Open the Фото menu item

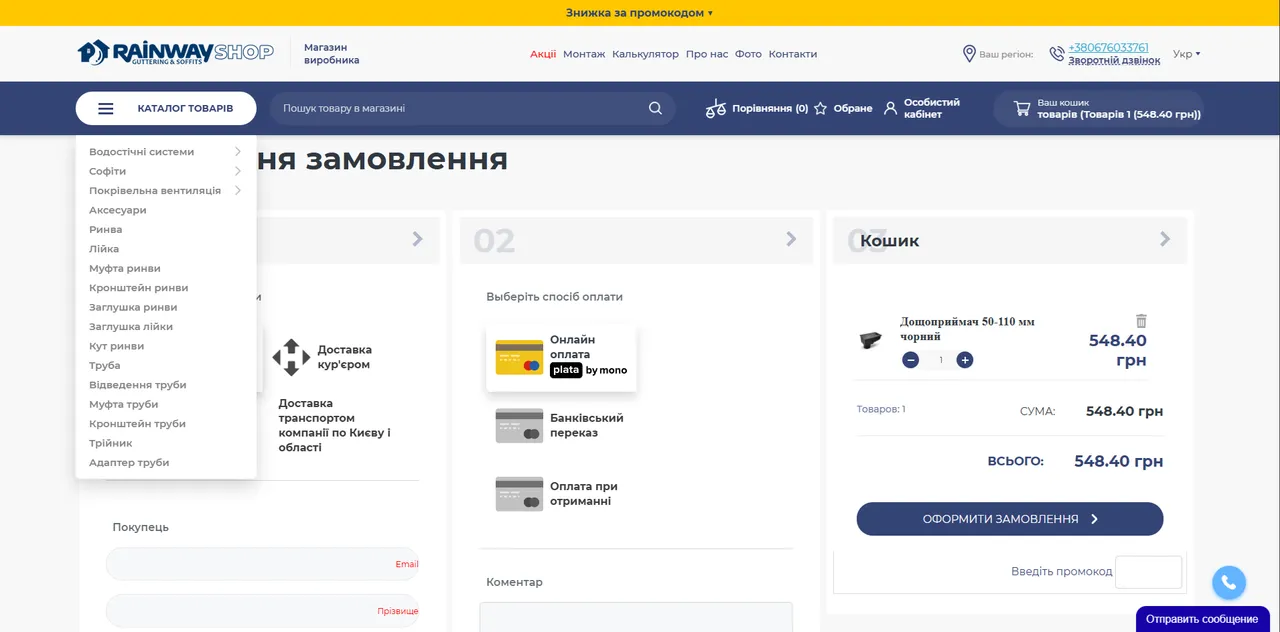(x=748, y=54)
